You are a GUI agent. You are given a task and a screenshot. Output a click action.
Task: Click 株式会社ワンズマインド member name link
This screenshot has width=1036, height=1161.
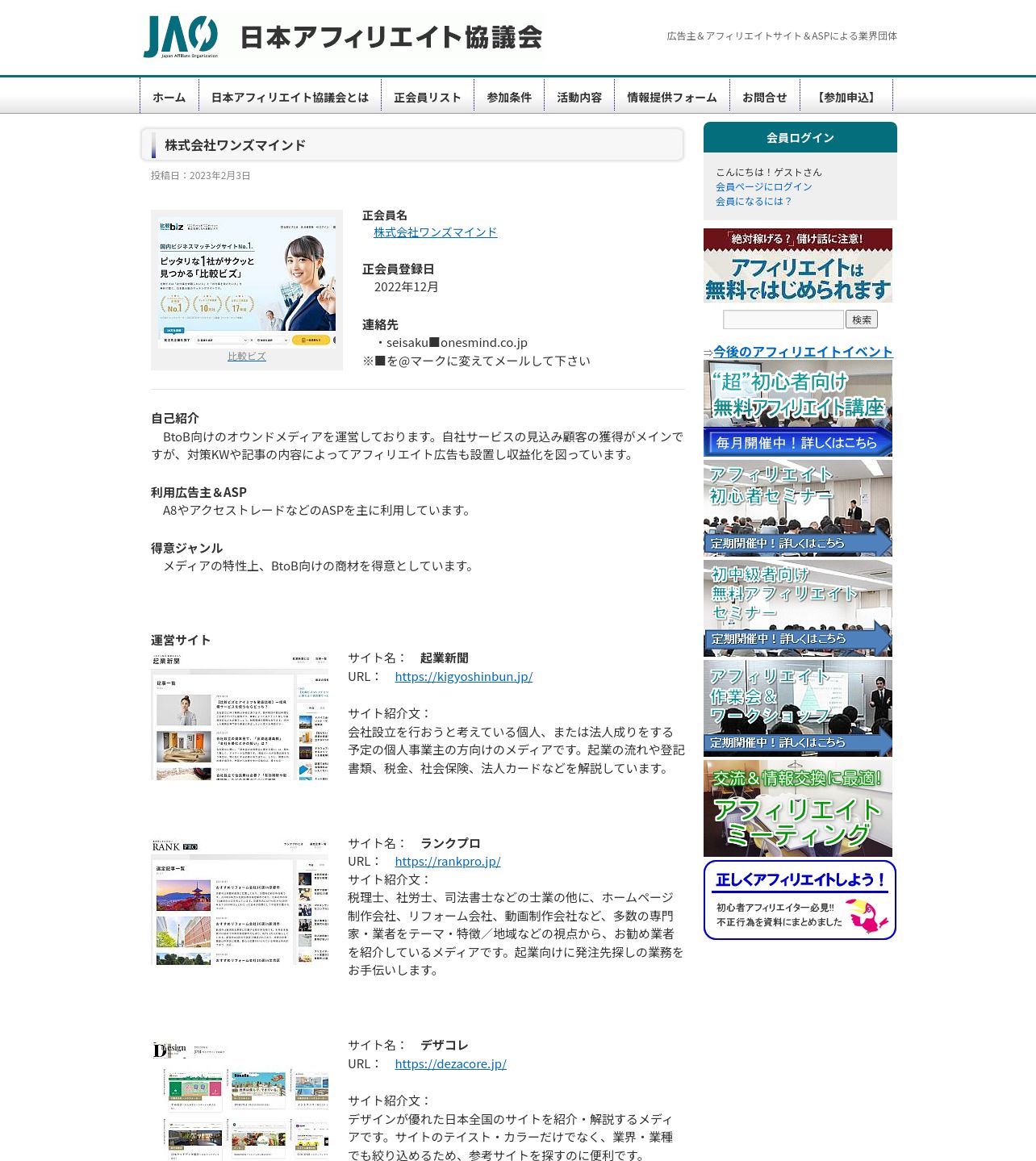point(435,232)
